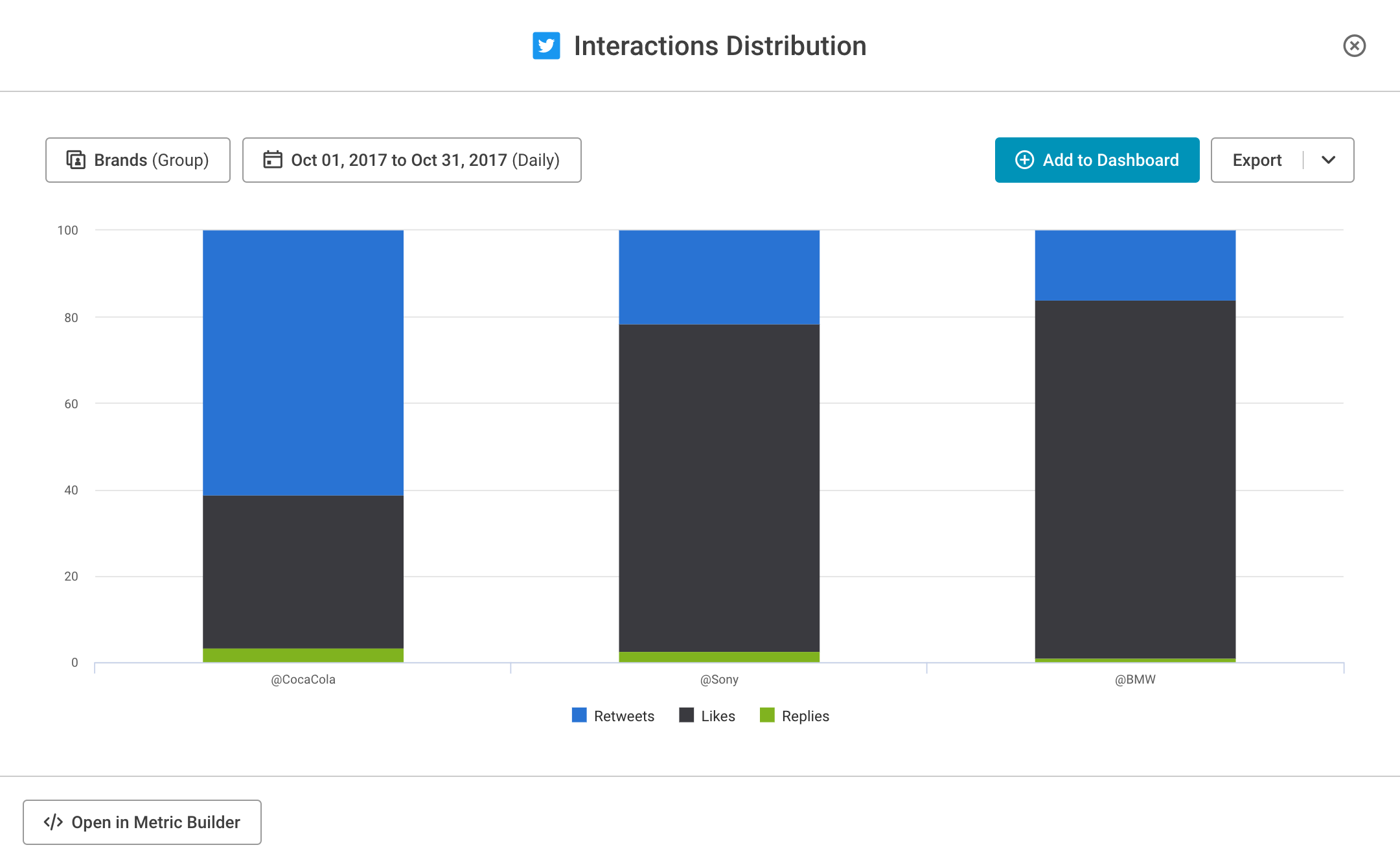Select @CocaCola Likes bar segment
Image resolution: width=1400 pixels, height=867 pixels.
pos(303,572)
